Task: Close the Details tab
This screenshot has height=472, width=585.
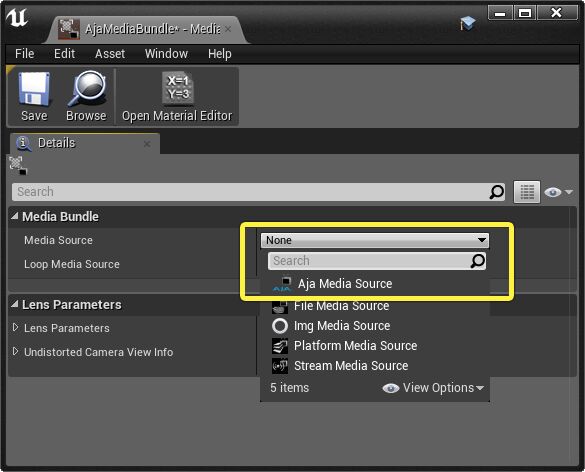Action: point(147,144)
